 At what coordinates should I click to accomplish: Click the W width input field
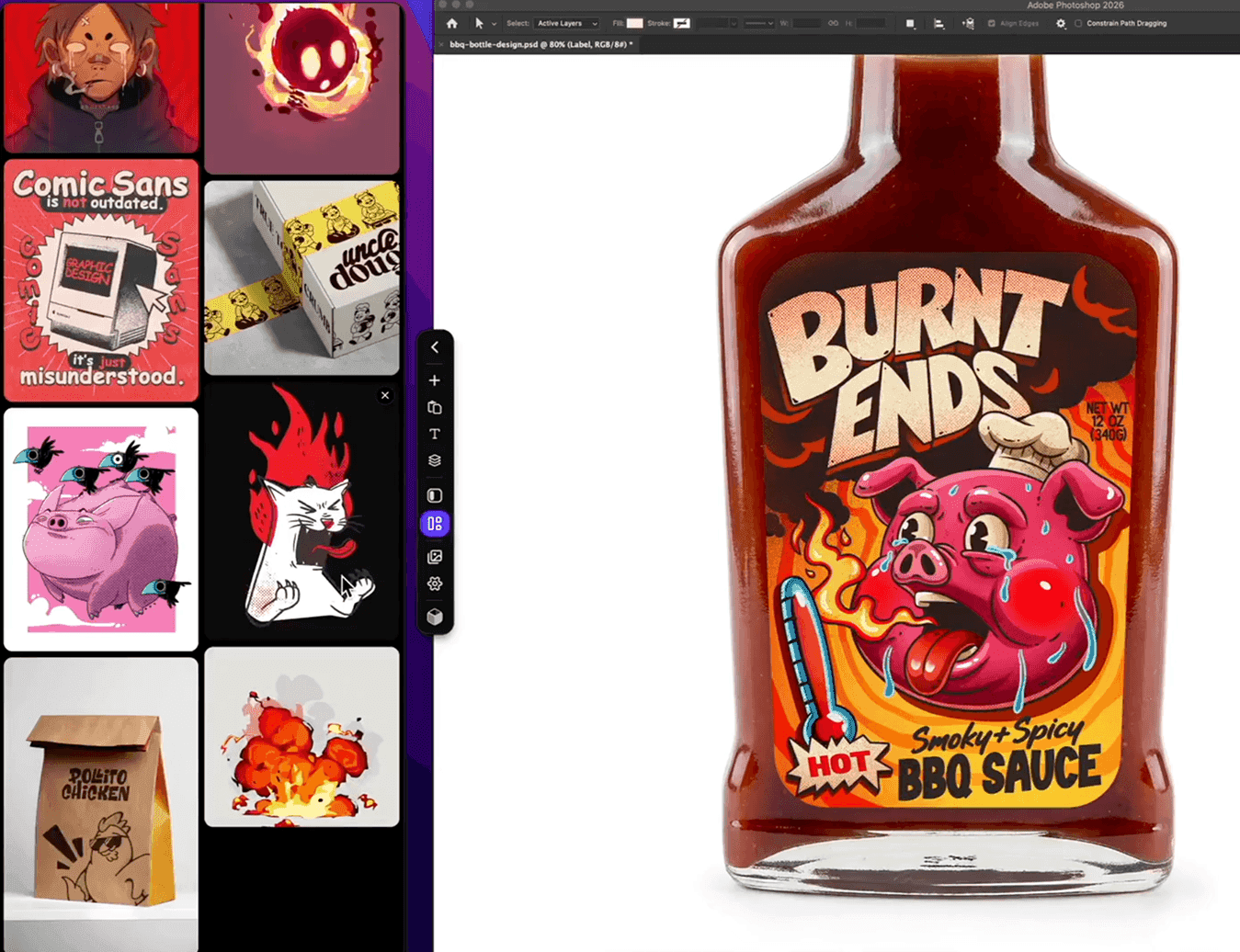(806, 23)
